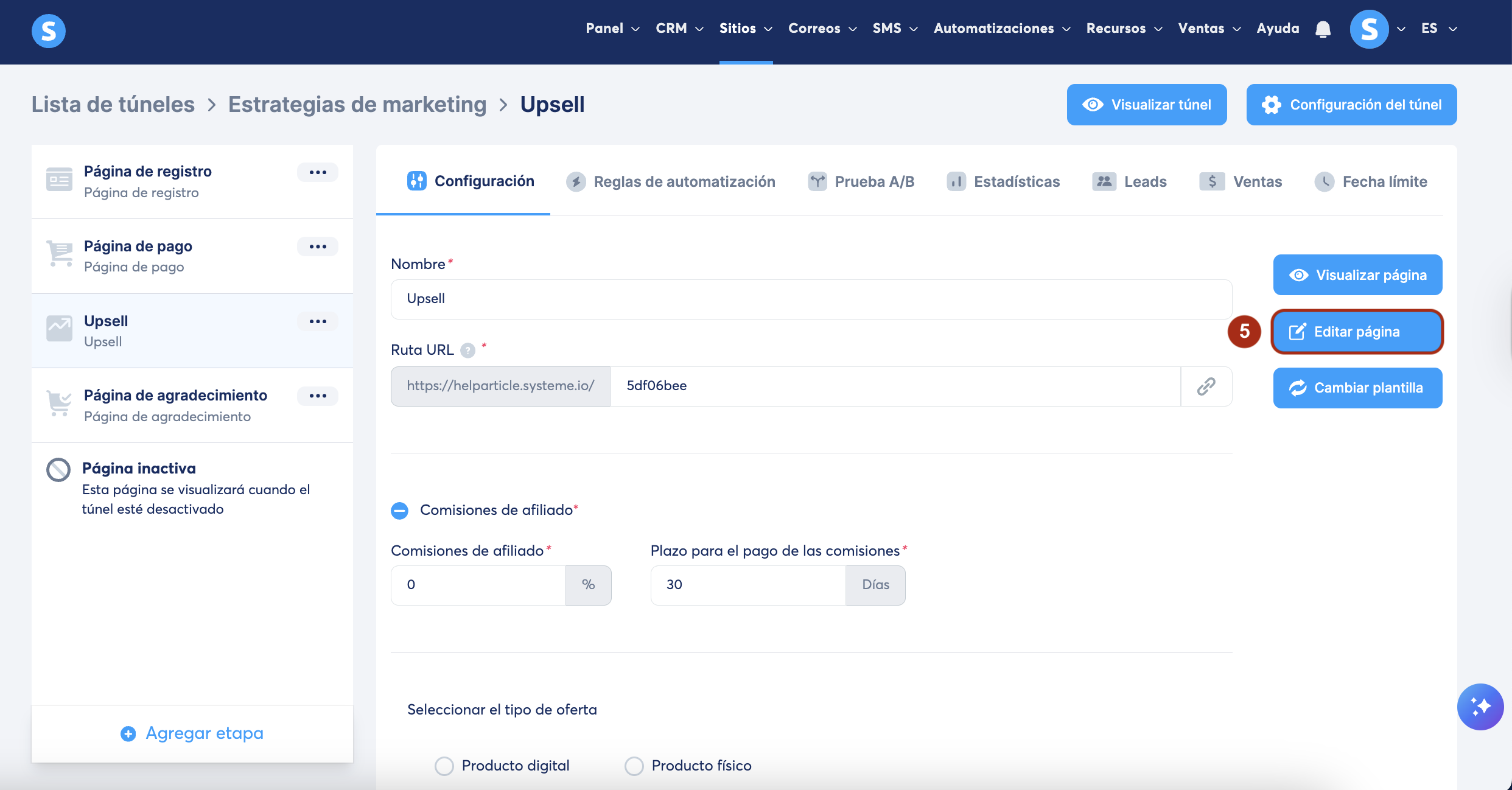The image size is (1512, 790).
Task: Open the ES language dropdown
Action: coord(1438,29)
